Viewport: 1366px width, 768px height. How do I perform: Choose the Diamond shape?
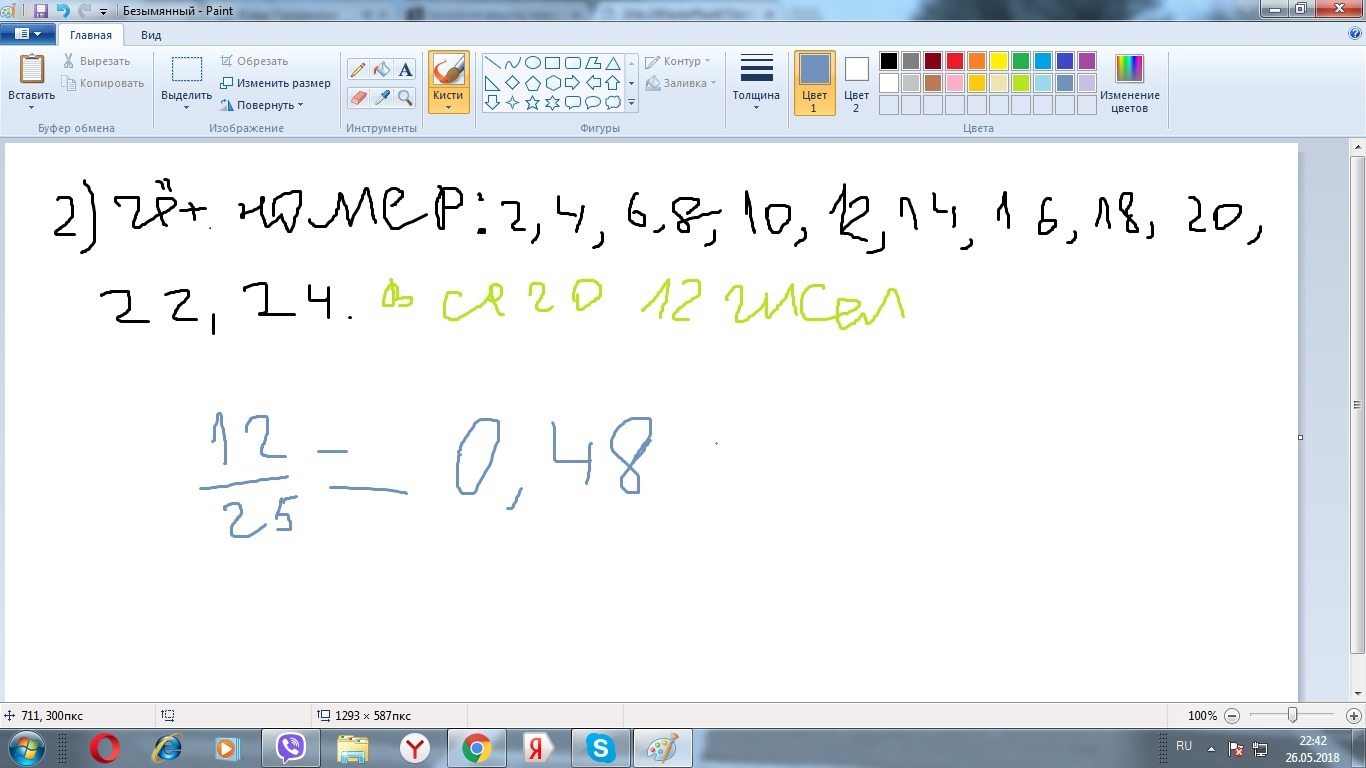point(513,82)
